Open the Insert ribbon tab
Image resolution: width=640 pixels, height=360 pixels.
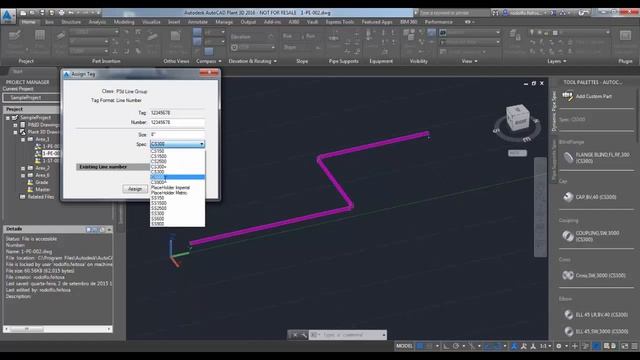pos(174,22)
